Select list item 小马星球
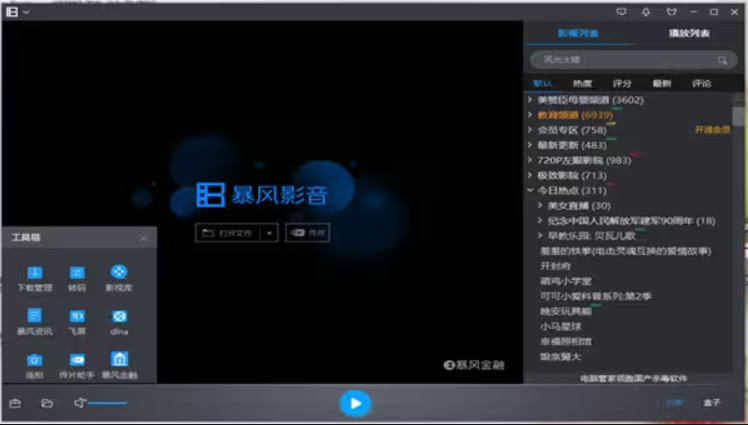Viewport: 748px width, 425px height. (x=561, y=326)
